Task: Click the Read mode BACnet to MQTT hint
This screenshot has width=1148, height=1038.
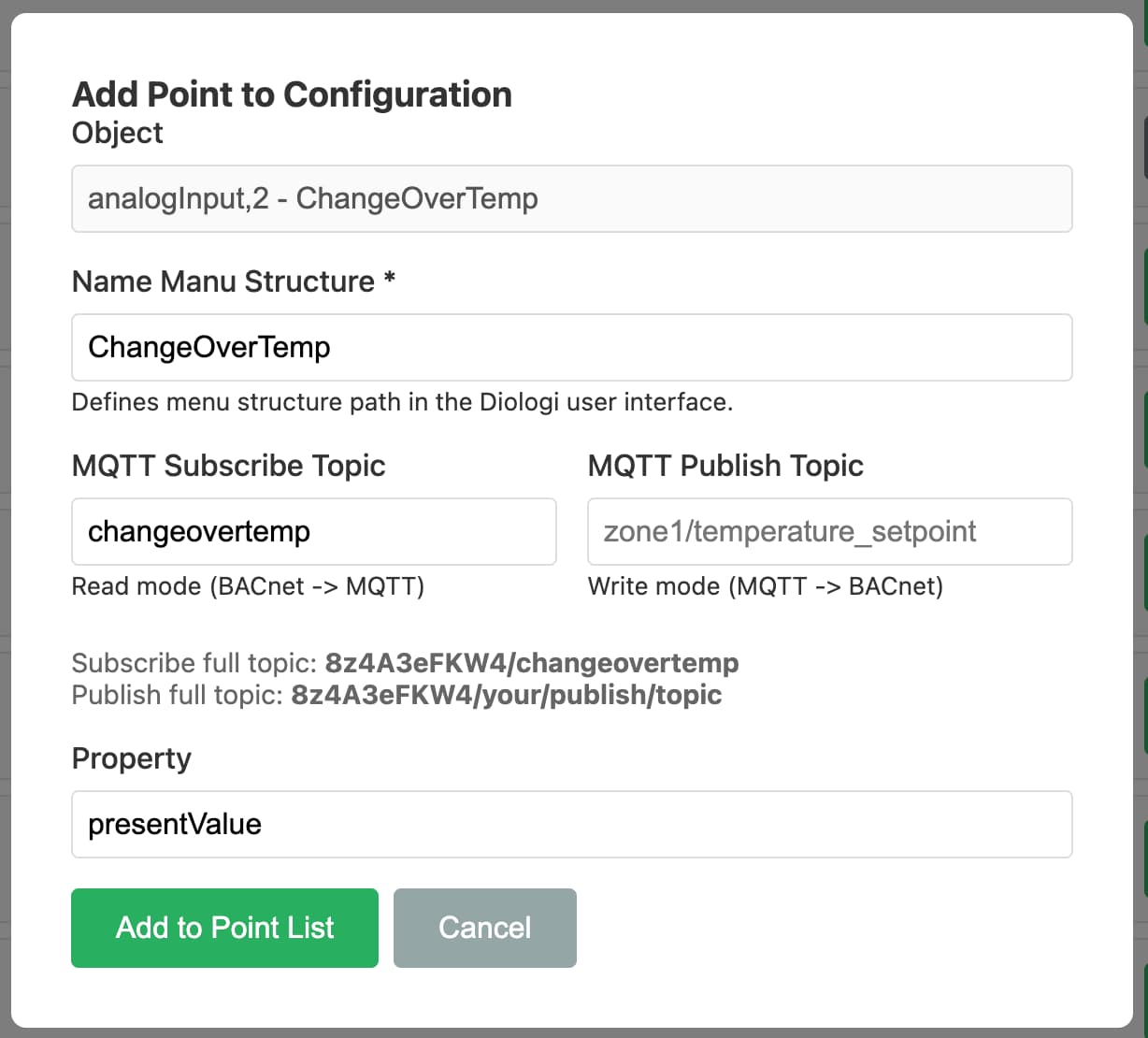Action: coord(248,586)
